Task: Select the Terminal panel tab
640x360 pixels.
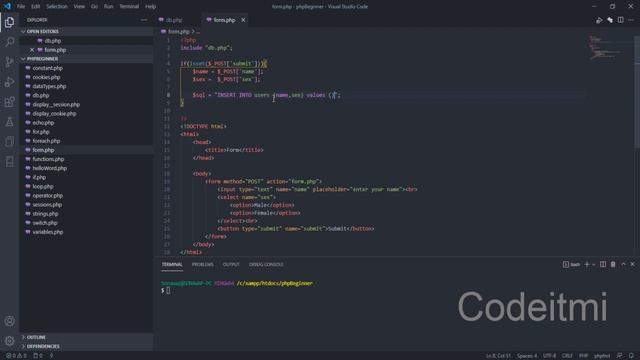Action: pos(172,264)
